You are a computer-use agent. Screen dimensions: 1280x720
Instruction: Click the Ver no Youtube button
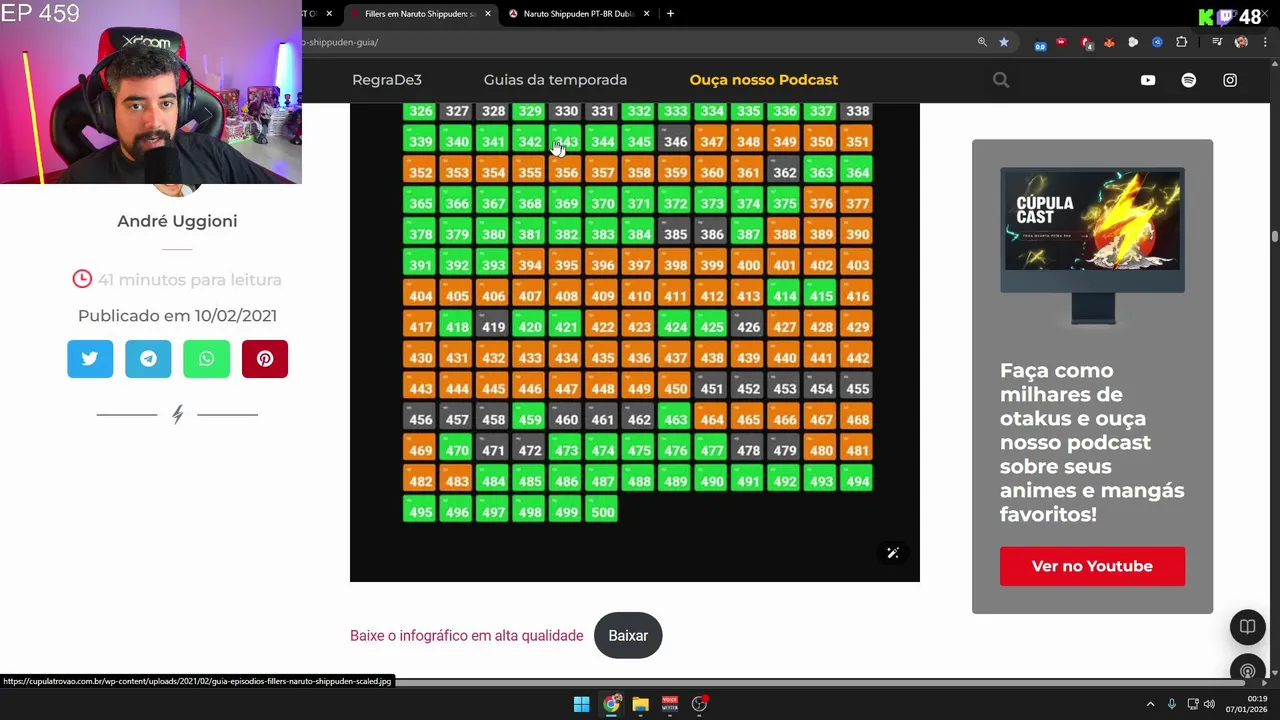pos(1092,566)
